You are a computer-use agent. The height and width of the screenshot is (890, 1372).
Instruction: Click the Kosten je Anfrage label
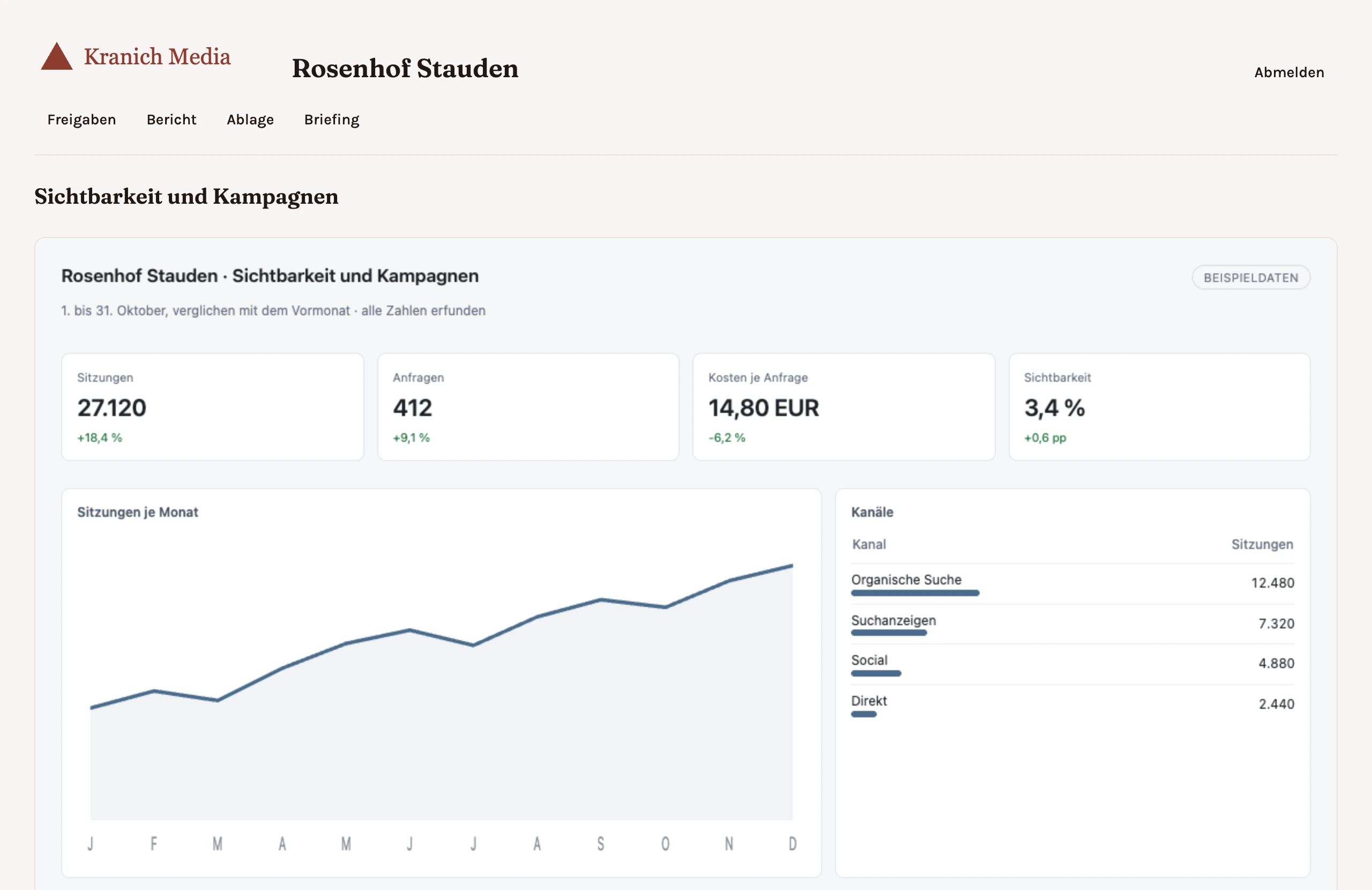pos(757,377)
